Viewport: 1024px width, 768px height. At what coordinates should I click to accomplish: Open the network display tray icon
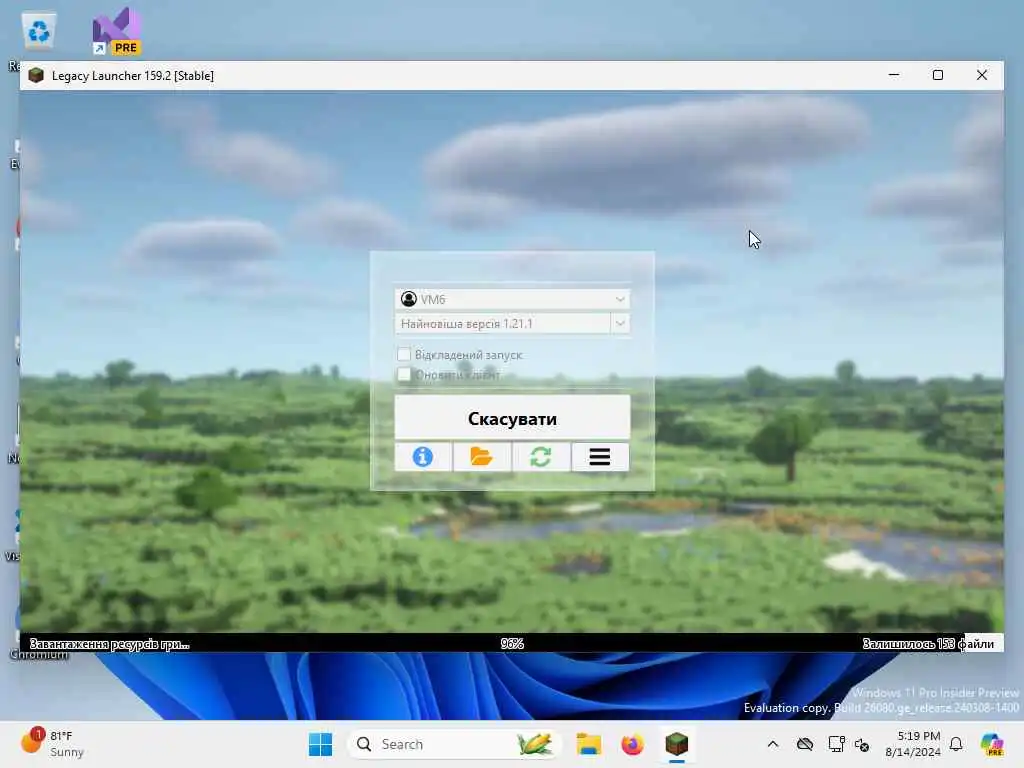pyautogui.click(x=836, y=744)
